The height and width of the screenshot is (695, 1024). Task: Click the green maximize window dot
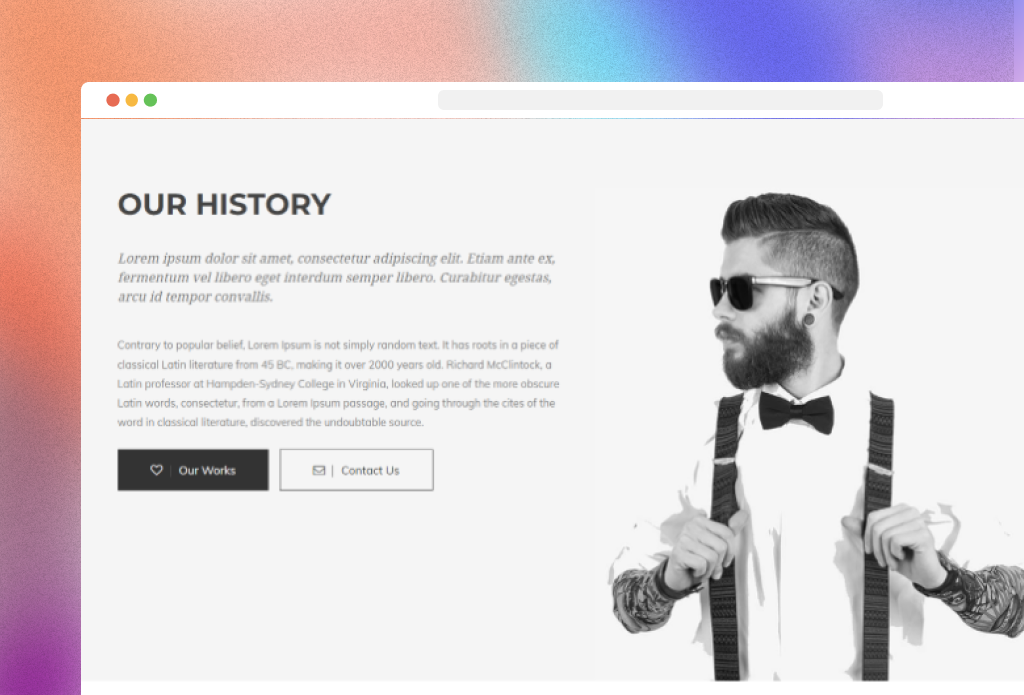(x=150, y=100)
